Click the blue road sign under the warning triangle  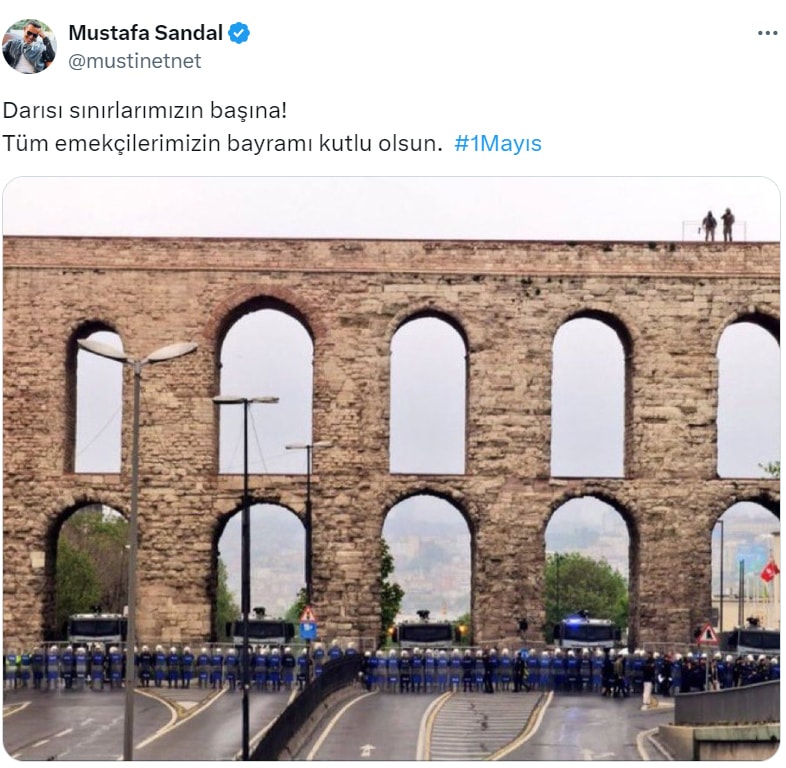tap(308, 631)
